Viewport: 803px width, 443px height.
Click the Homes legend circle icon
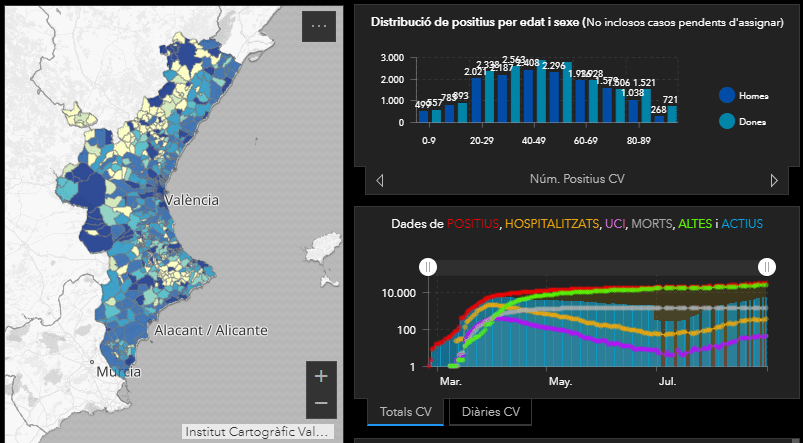(728, 96)
